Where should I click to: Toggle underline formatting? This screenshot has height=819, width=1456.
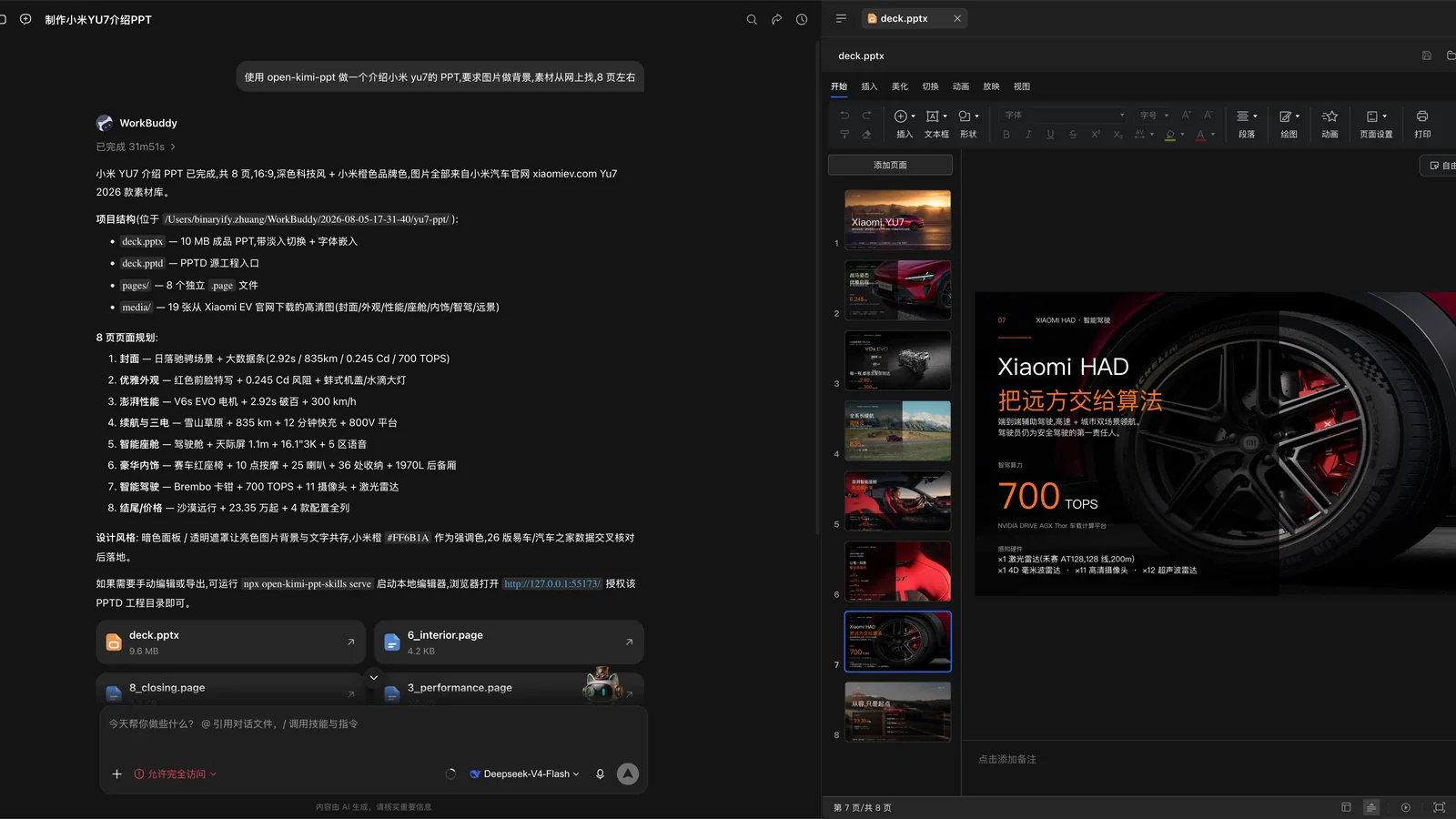[x=1050, y=135]
